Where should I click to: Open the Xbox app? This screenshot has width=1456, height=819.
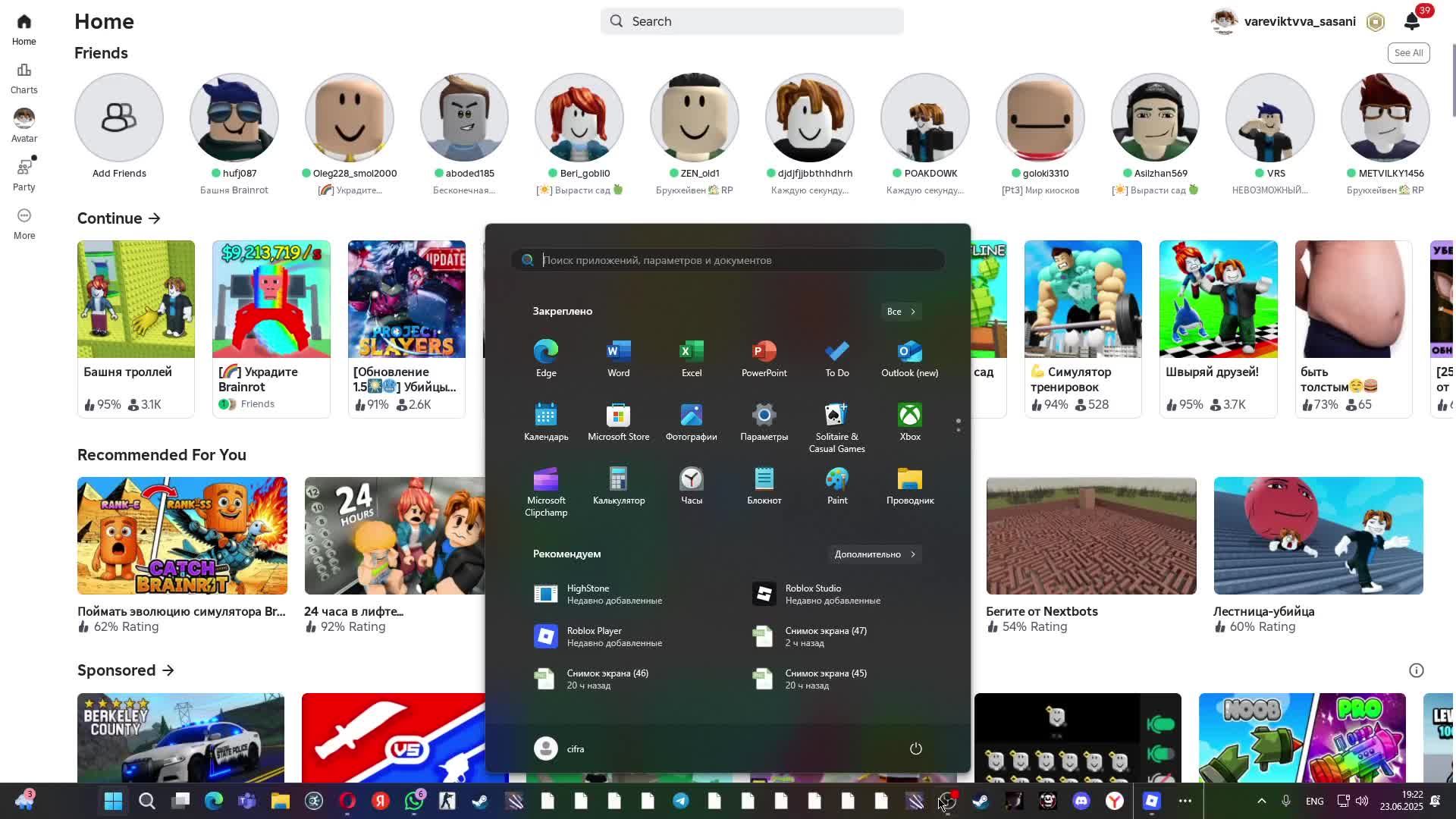point(910,422)
